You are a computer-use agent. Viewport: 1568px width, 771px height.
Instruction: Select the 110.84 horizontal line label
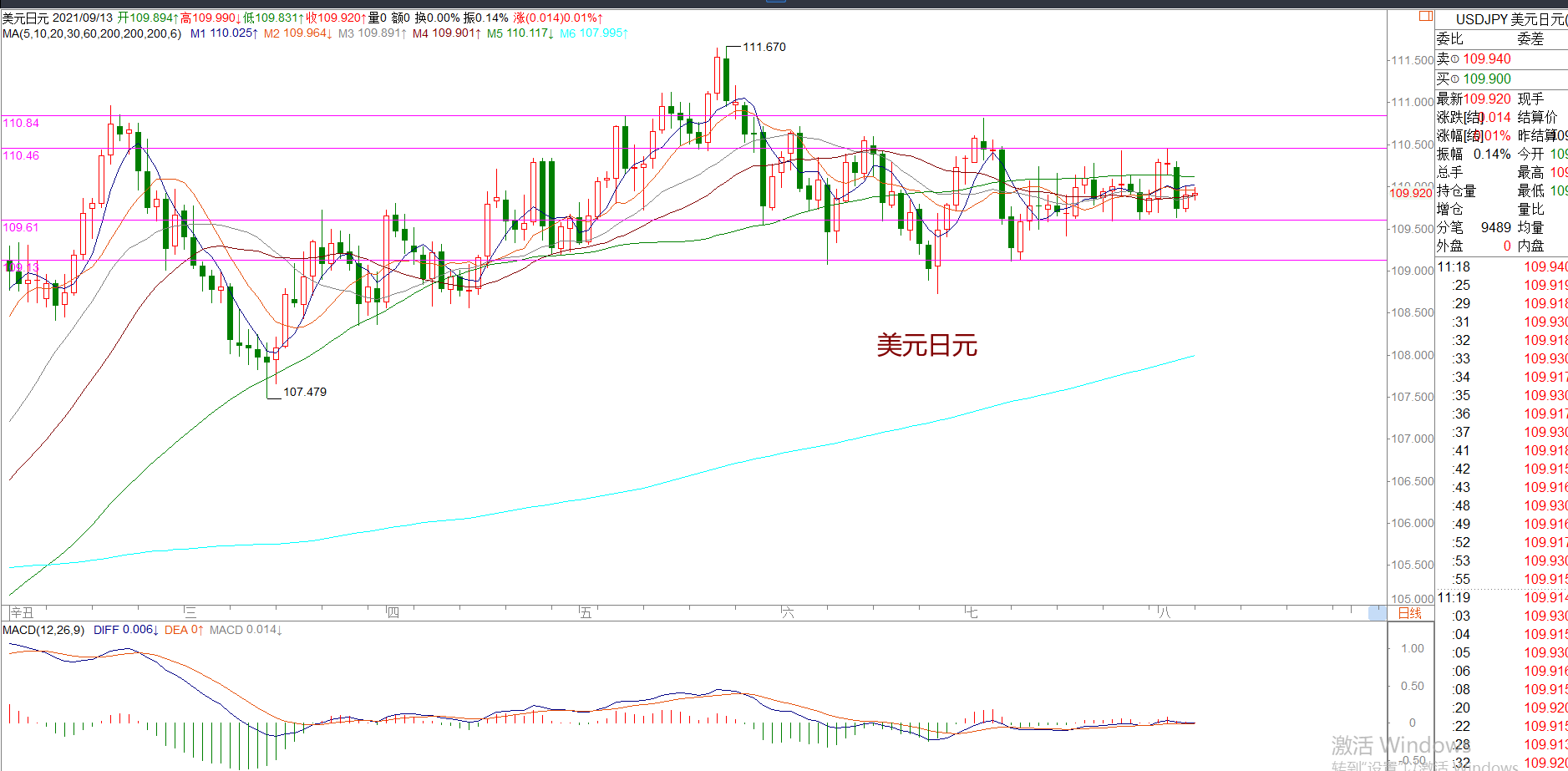[21, 123]
